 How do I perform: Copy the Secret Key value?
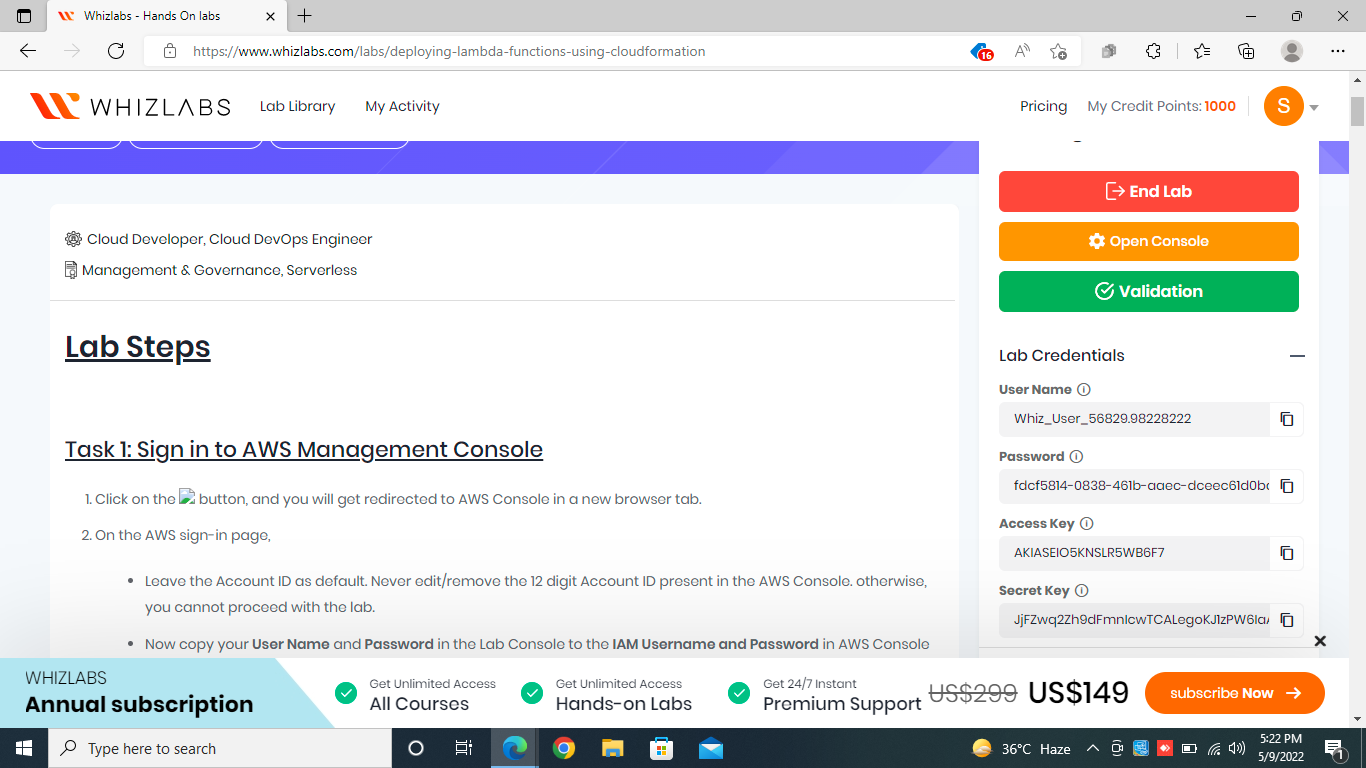[1286, 620]
